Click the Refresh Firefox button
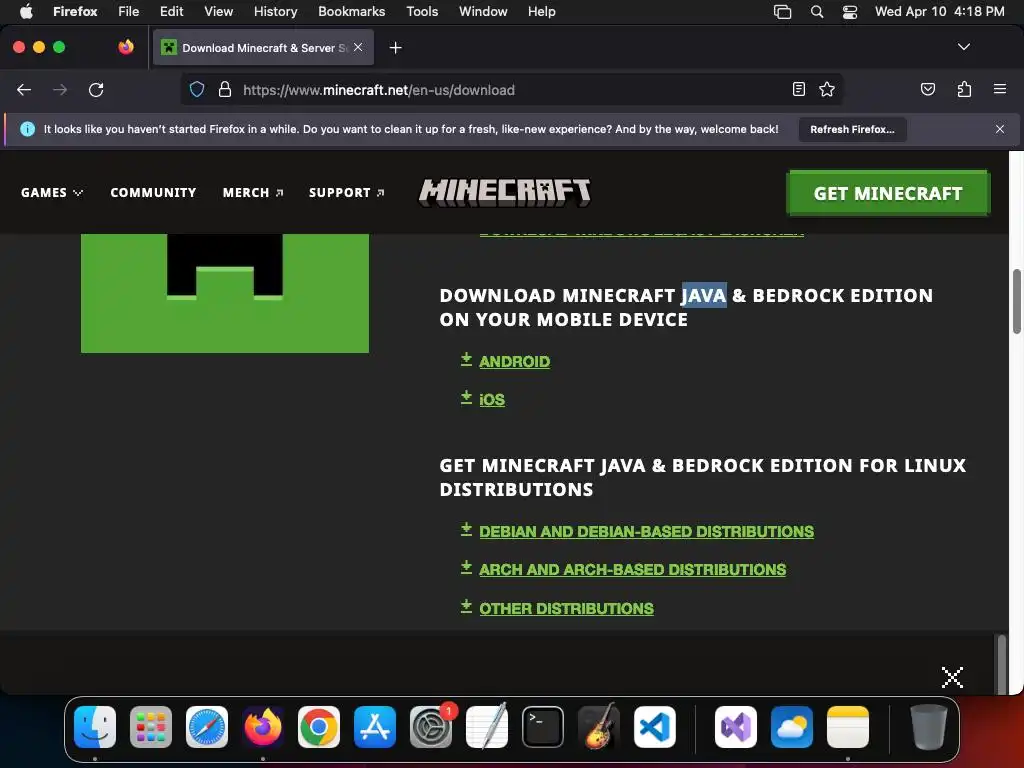This screenshot has width=1024, height=768. (852, 129)
